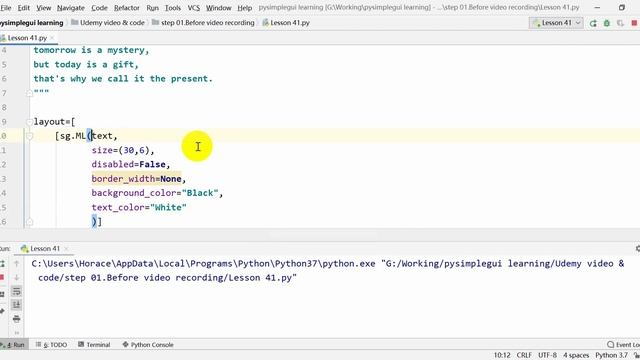Image resolution: width=640 pixels, height=360 pixels.
Task: Click the border_width=None code line
Action: (138, 179)
